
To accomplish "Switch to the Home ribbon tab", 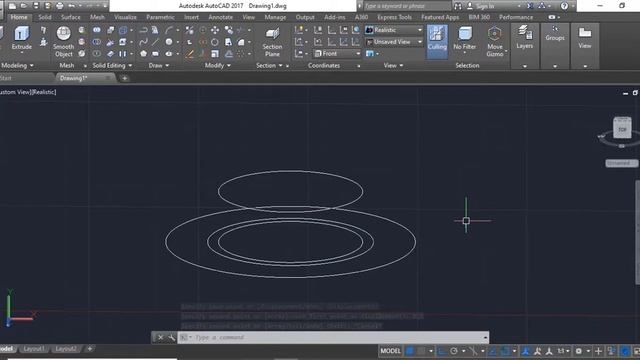I will pos(19,17).
